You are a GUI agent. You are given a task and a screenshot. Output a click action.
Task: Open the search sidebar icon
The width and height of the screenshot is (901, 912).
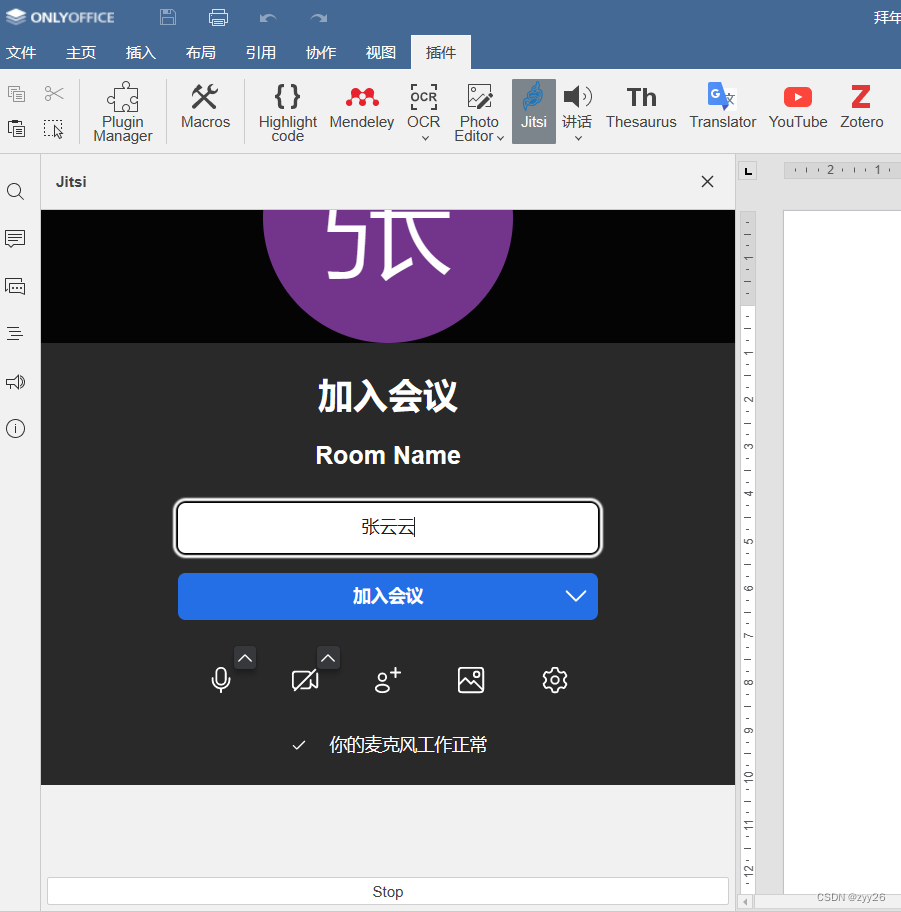click(16, 191)
